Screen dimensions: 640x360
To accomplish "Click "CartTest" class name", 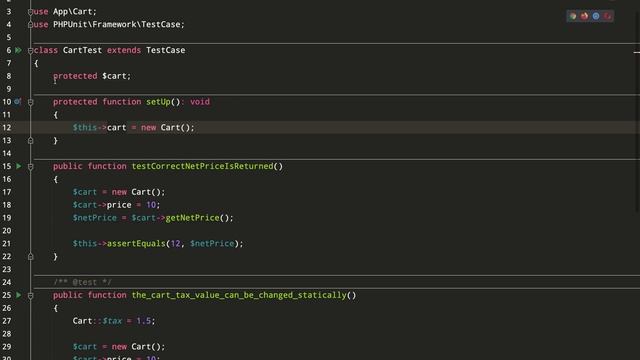I will pyautogui.click(x=82, y=50).
